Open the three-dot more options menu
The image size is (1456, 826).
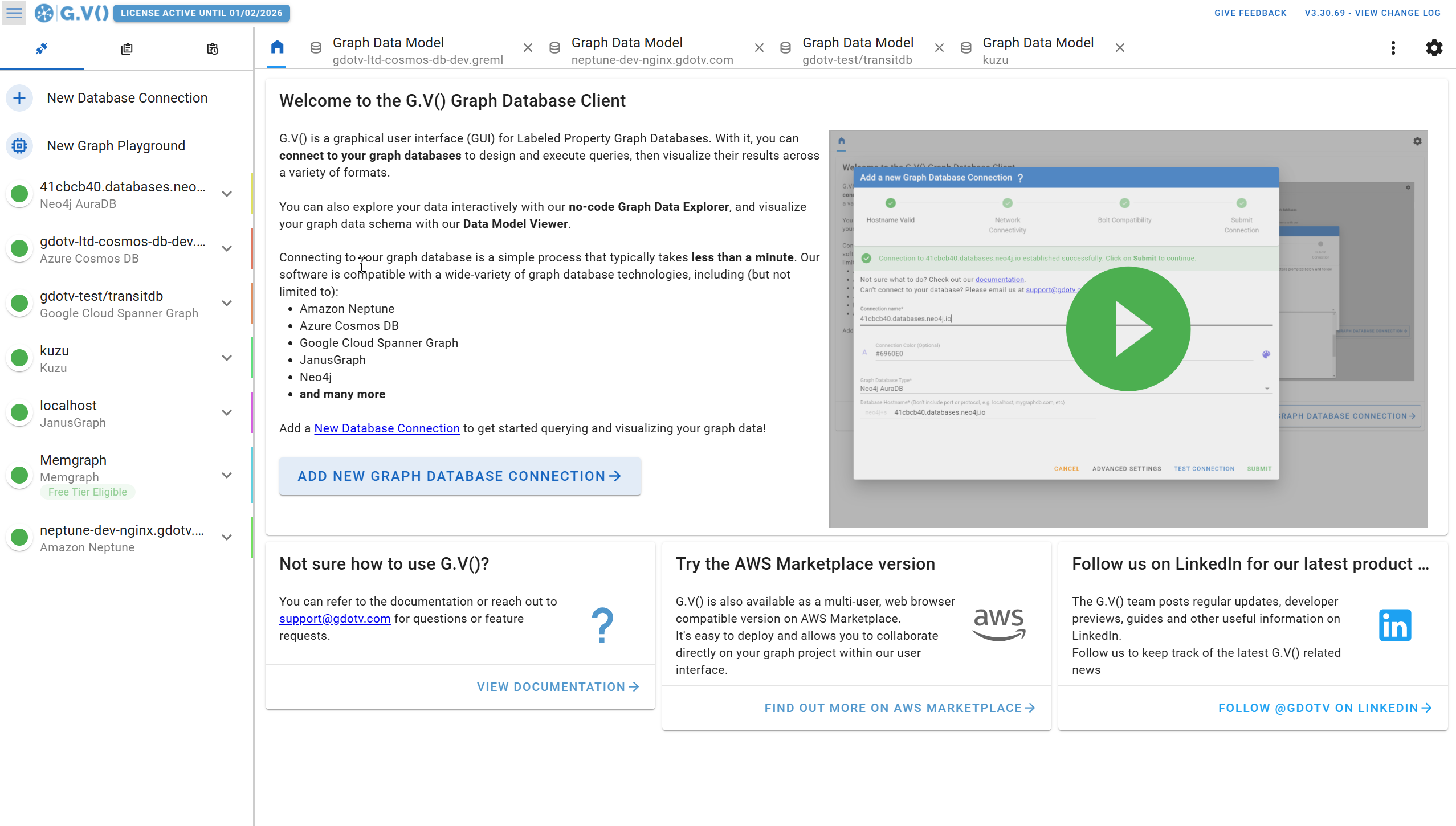click(1393, 48)
